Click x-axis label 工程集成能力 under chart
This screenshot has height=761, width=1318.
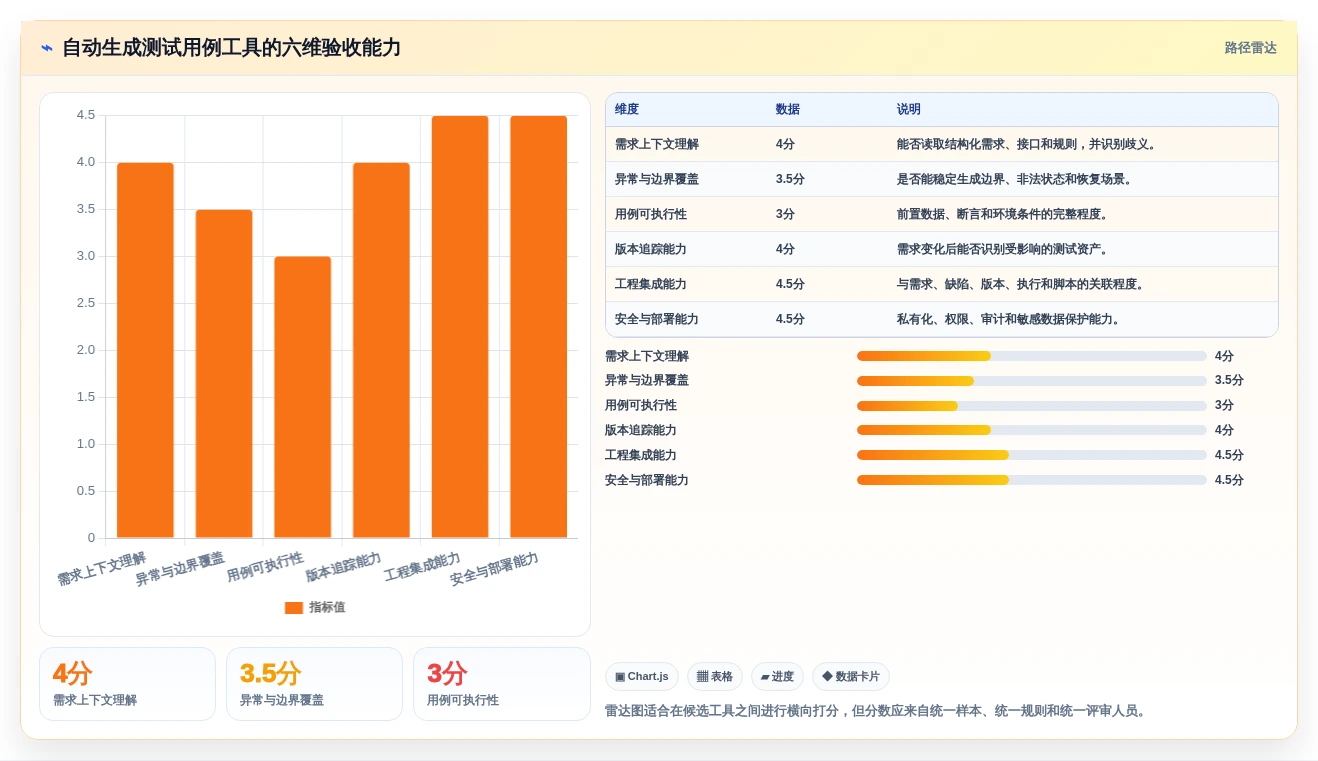(x=422, y=567)
